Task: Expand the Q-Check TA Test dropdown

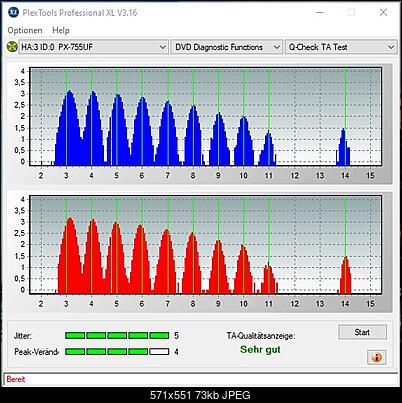Action: coord(341,47)
